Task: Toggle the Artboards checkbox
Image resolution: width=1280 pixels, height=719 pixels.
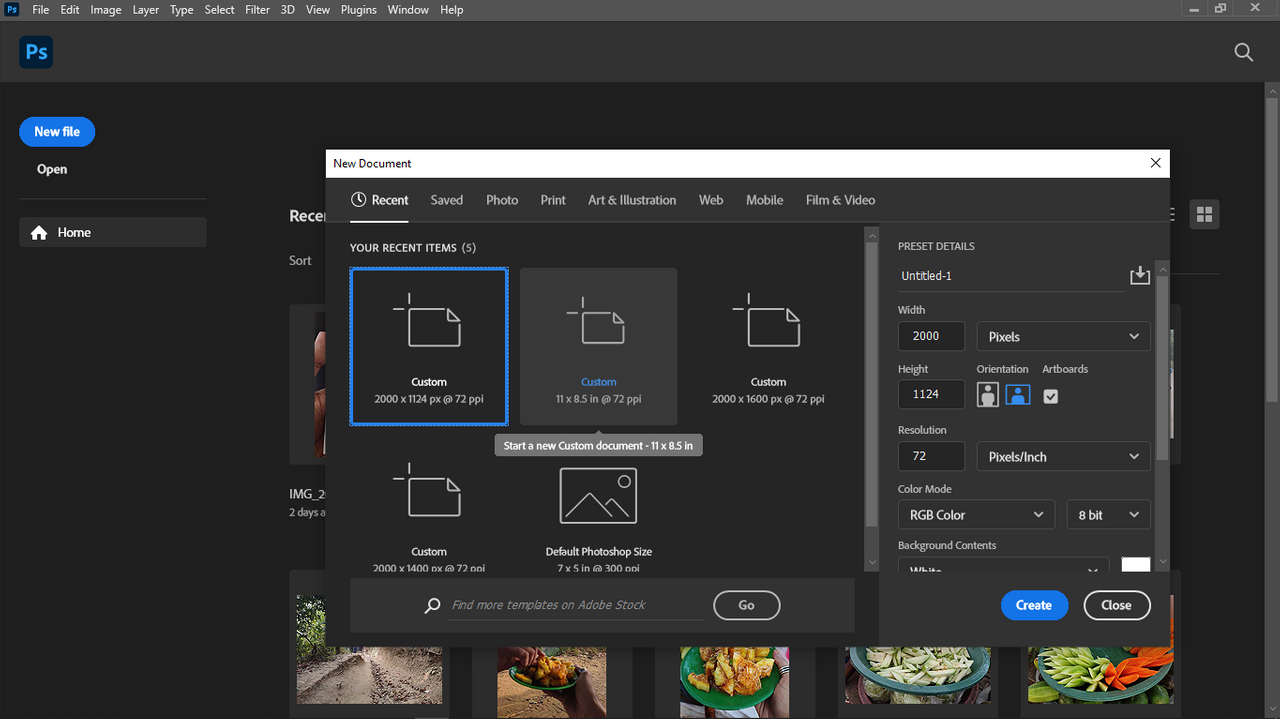Action: tap(1050, 396)
